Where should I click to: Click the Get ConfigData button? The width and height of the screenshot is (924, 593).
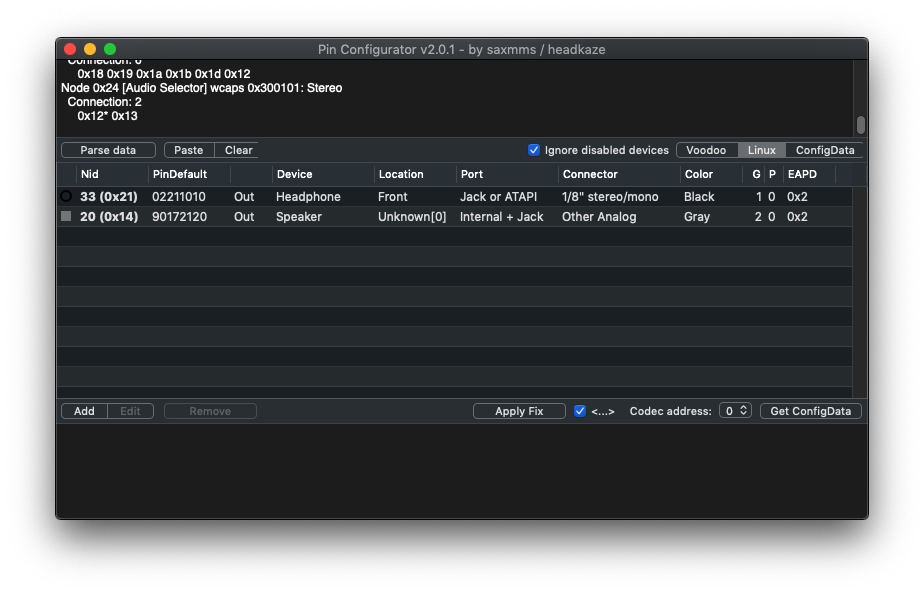[x=811, y=411]
